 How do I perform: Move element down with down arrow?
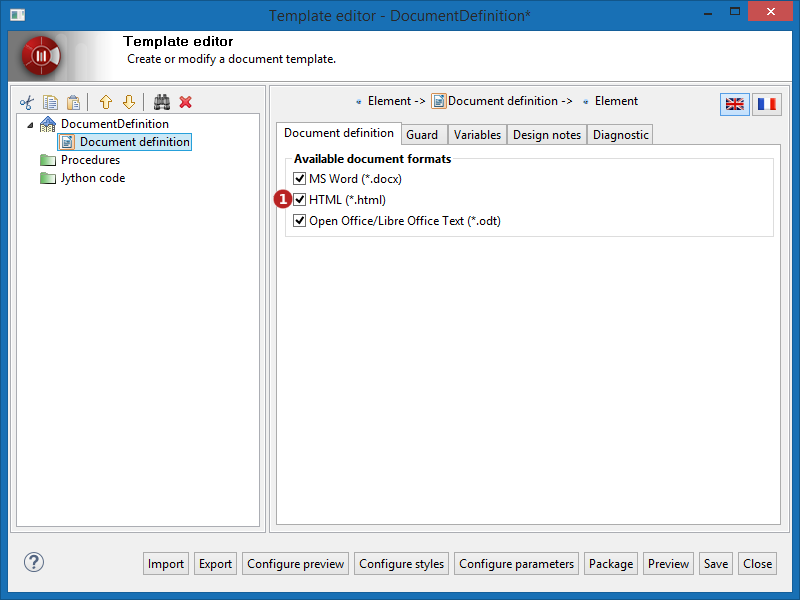click(x=128, y=102)
